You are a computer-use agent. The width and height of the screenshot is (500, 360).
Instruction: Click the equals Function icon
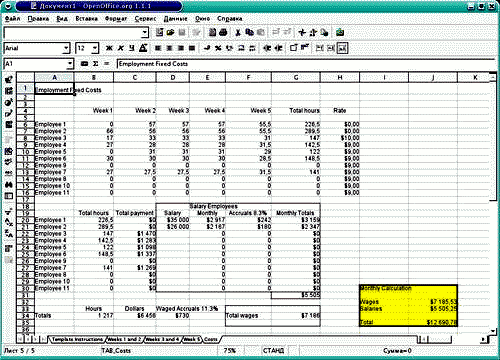(x=107, y=64)
